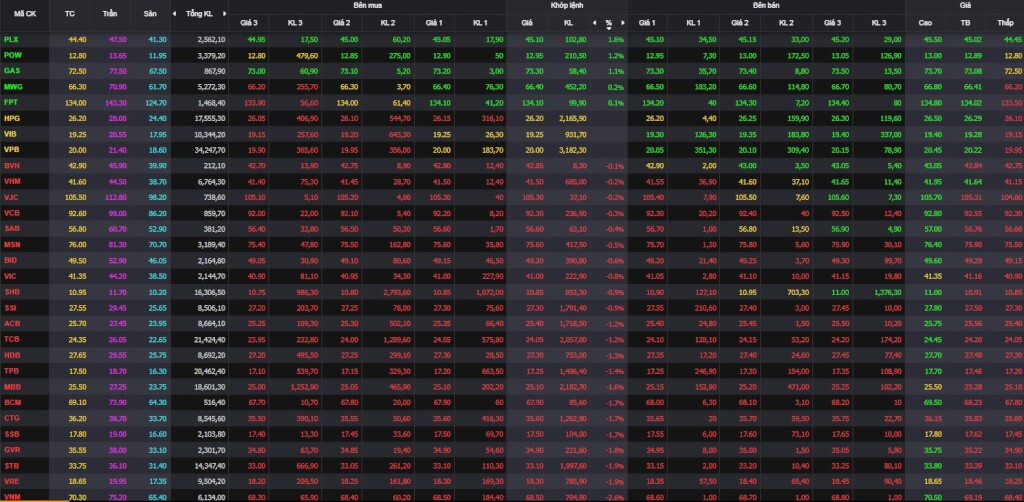
Task: Select the SSI ticker symbol
Action: pyautogui.click(x=10, y=307)
